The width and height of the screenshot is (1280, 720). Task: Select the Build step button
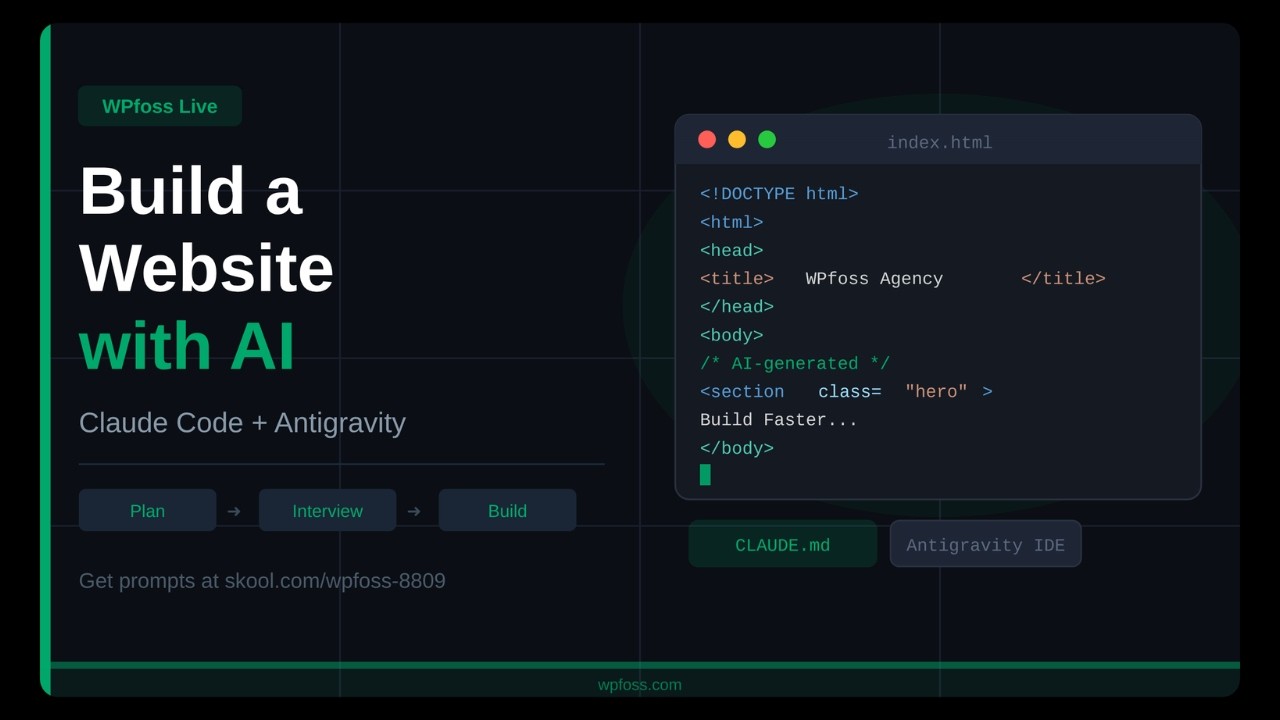coord(507,510)
